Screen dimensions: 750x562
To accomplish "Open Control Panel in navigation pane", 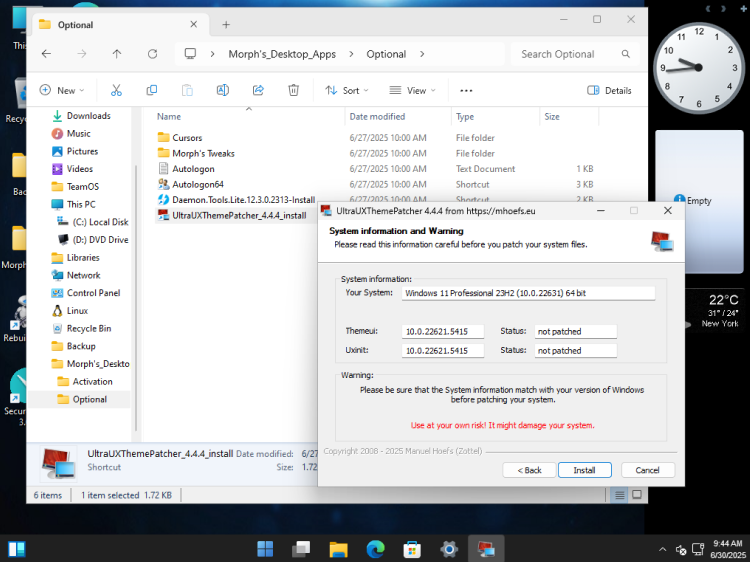I will (x=93, y=293).
